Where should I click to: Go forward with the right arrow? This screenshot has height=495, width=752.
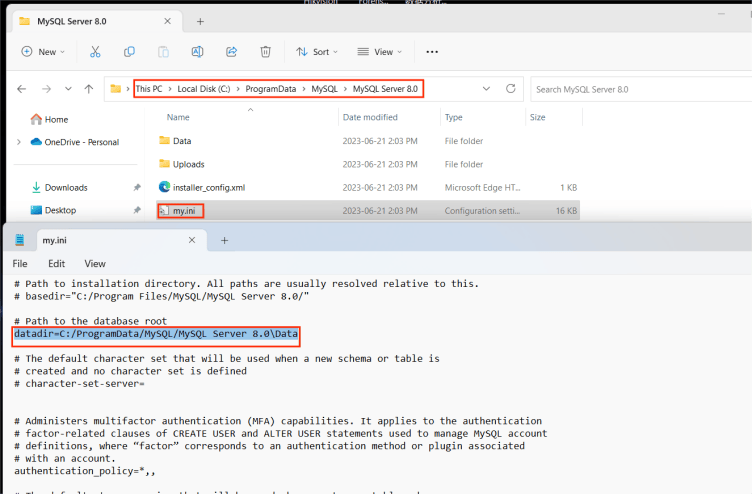coord(46,89)
